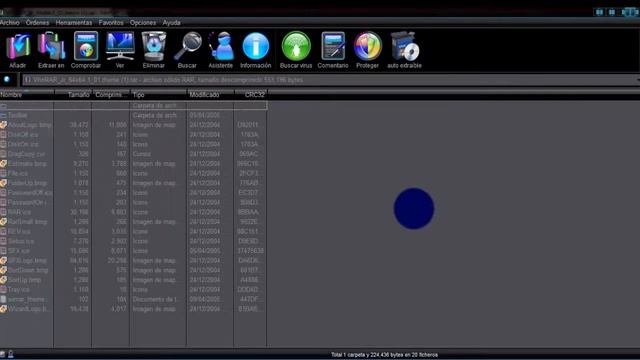Open the Órdenes menu
640x360 pixels.
(38, 23)
